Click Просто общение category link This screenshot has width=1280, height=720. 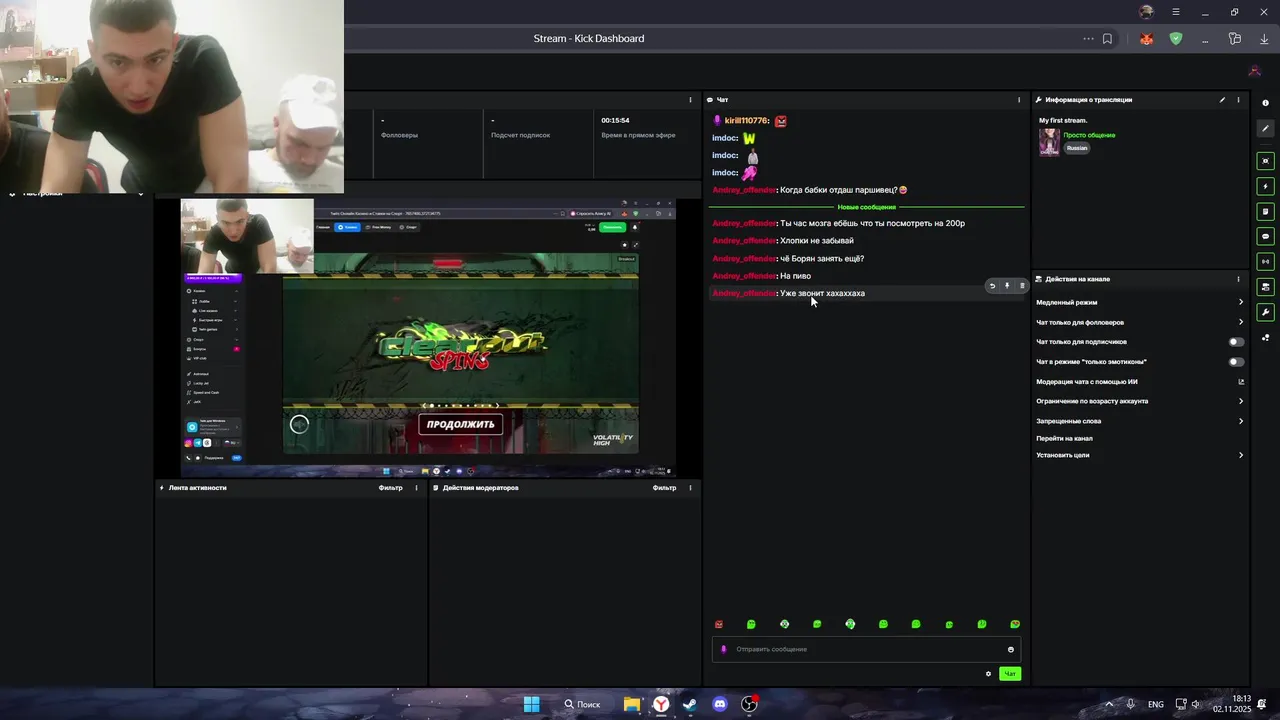(x=1089, y=135)
